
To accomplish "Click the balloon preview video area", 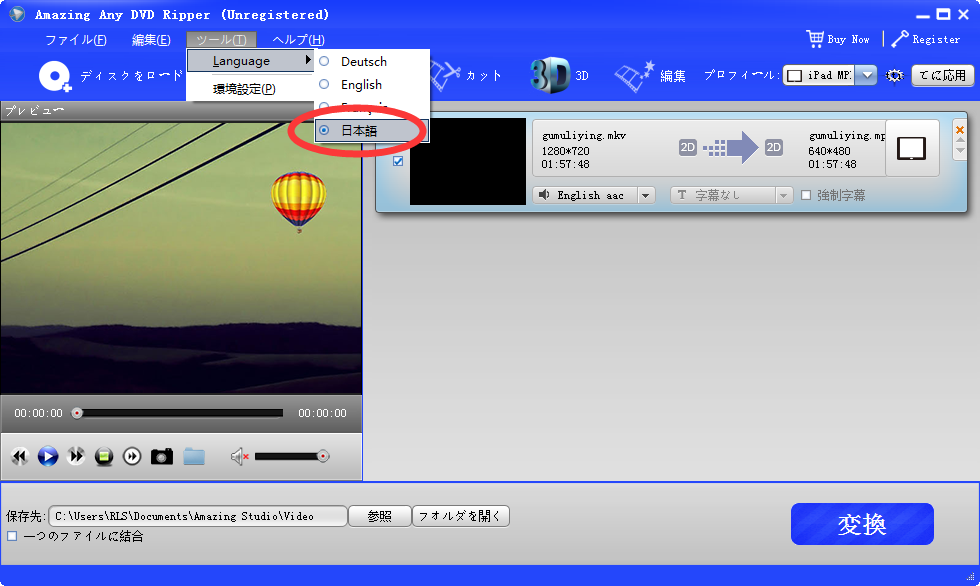I will (181, 258).
